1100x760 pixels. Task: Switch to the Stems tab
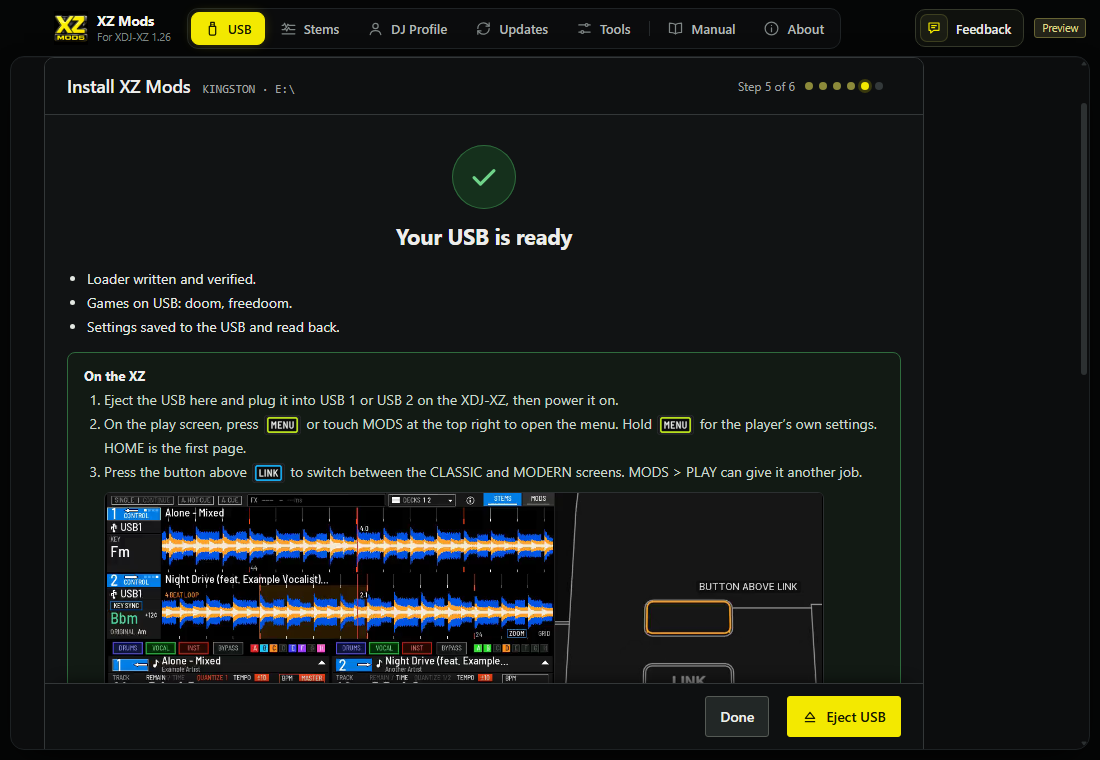click(x=310, y=29)
